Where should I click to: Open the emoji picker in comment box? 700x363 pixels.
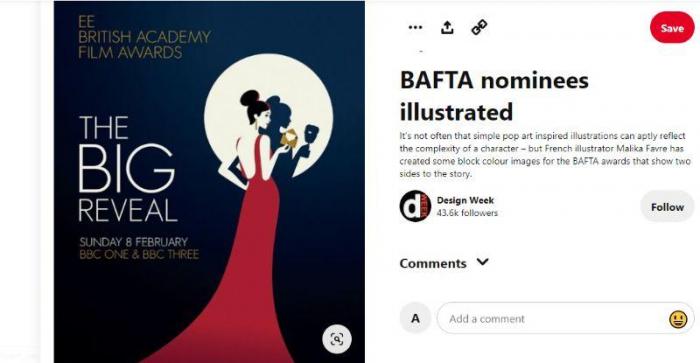[678, 319]
